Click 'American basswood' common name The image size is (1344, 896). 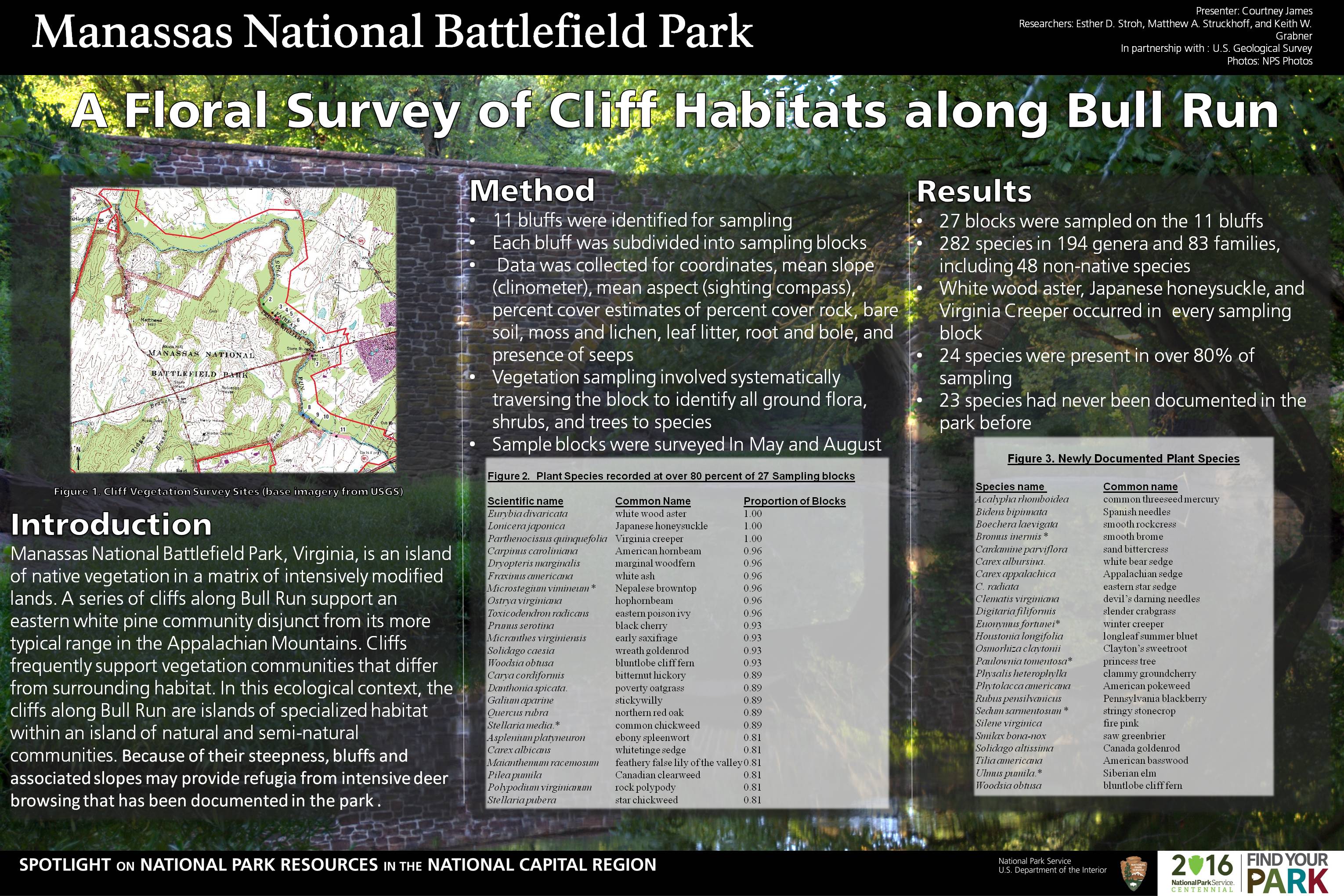[1145, 761]
